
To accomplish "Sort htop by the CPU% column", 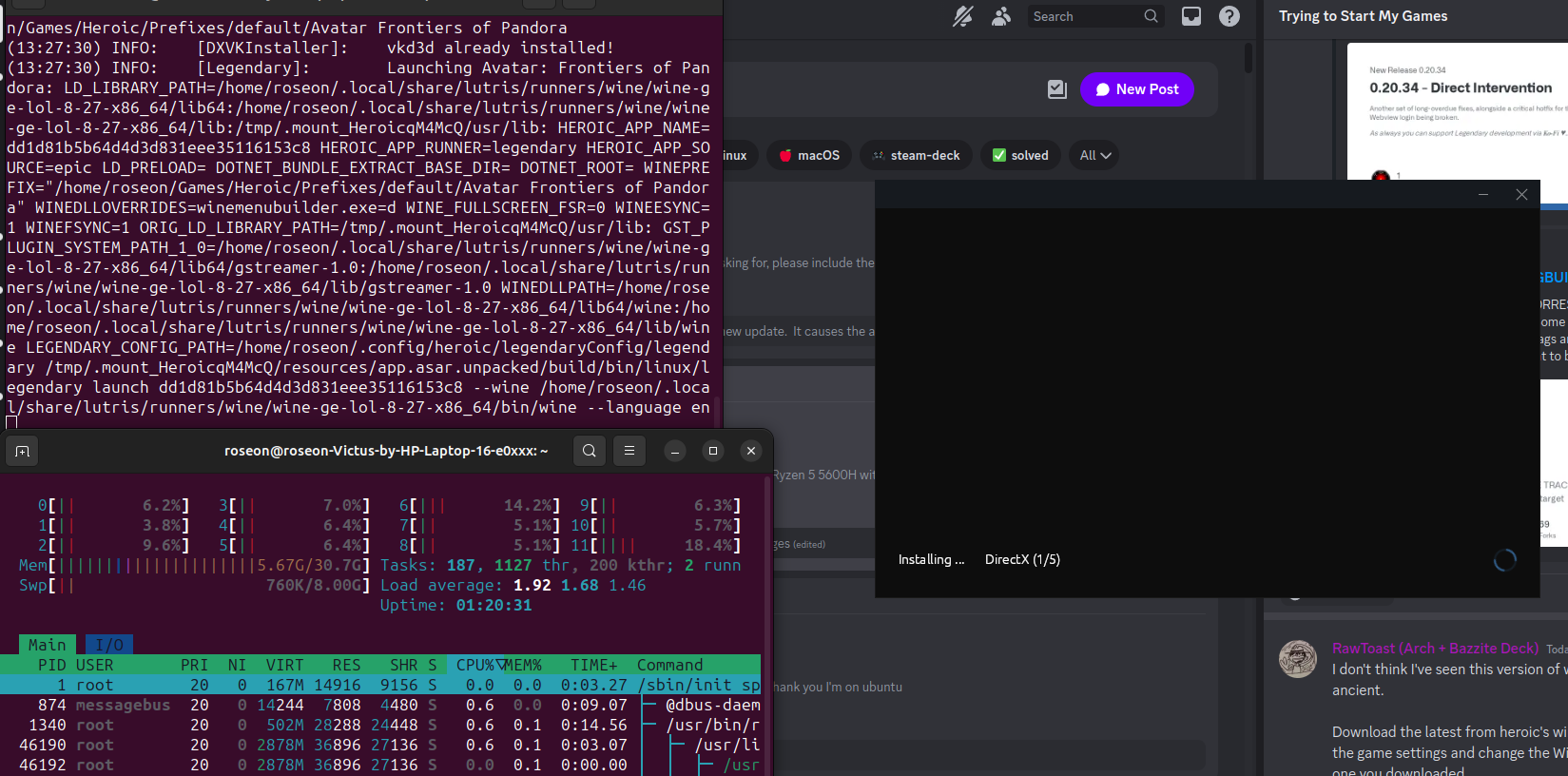I will [x=477, y=665].
